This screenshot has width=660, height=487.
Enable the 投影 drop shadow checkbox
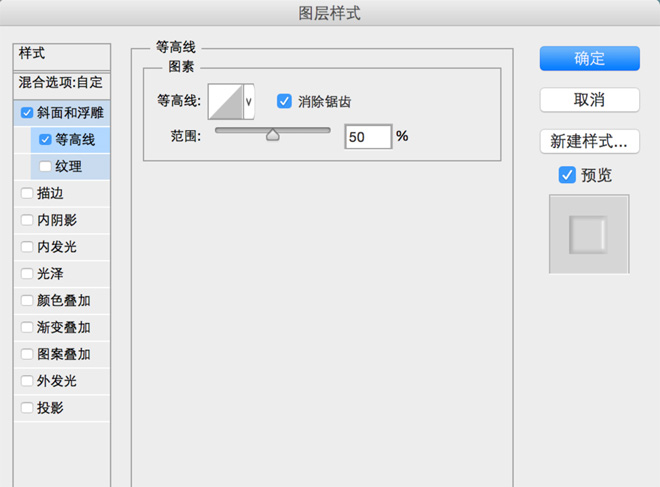pos(27,407)
